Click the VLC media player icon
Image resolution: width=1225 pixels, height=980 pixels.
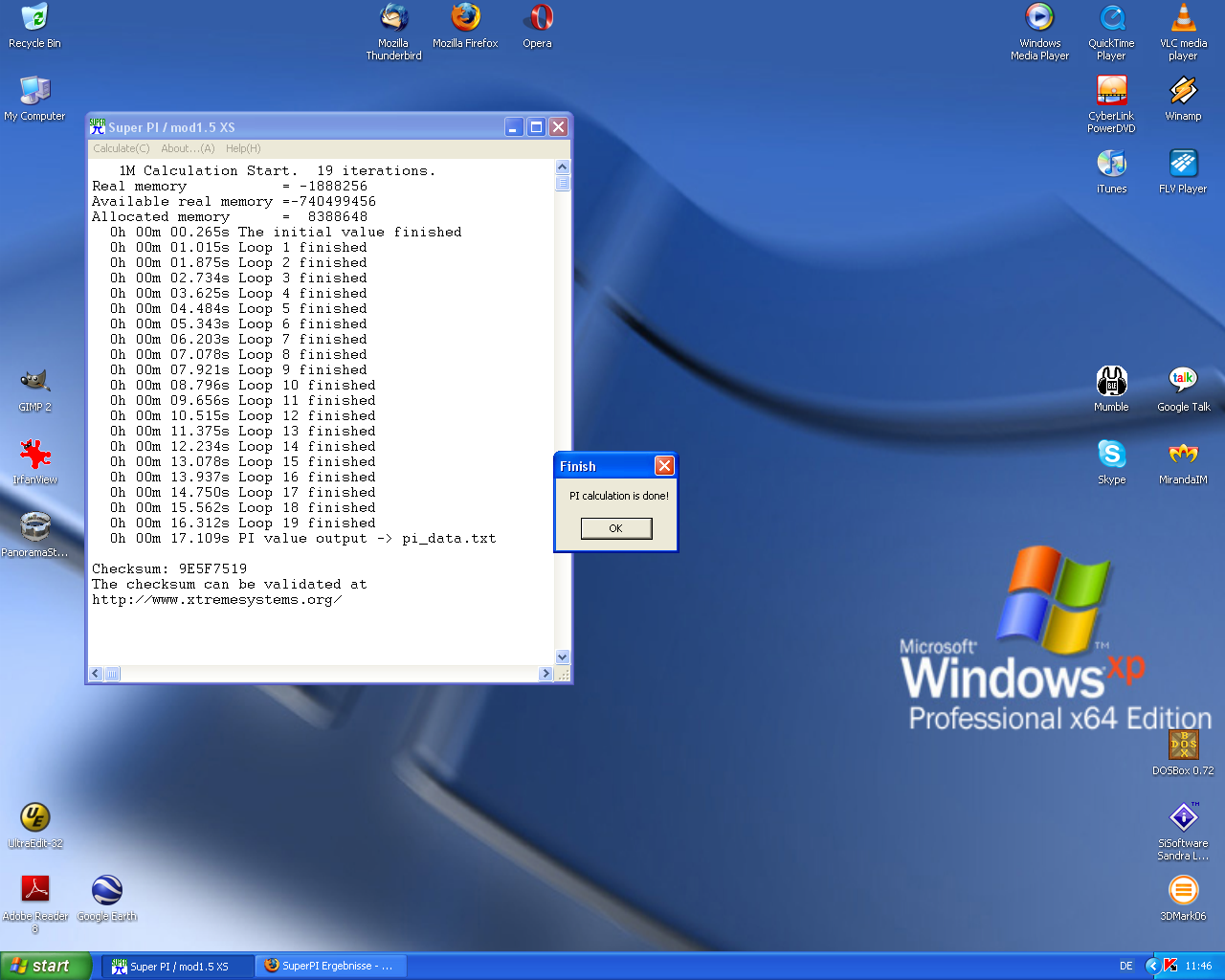click(x=1183, y=19)
